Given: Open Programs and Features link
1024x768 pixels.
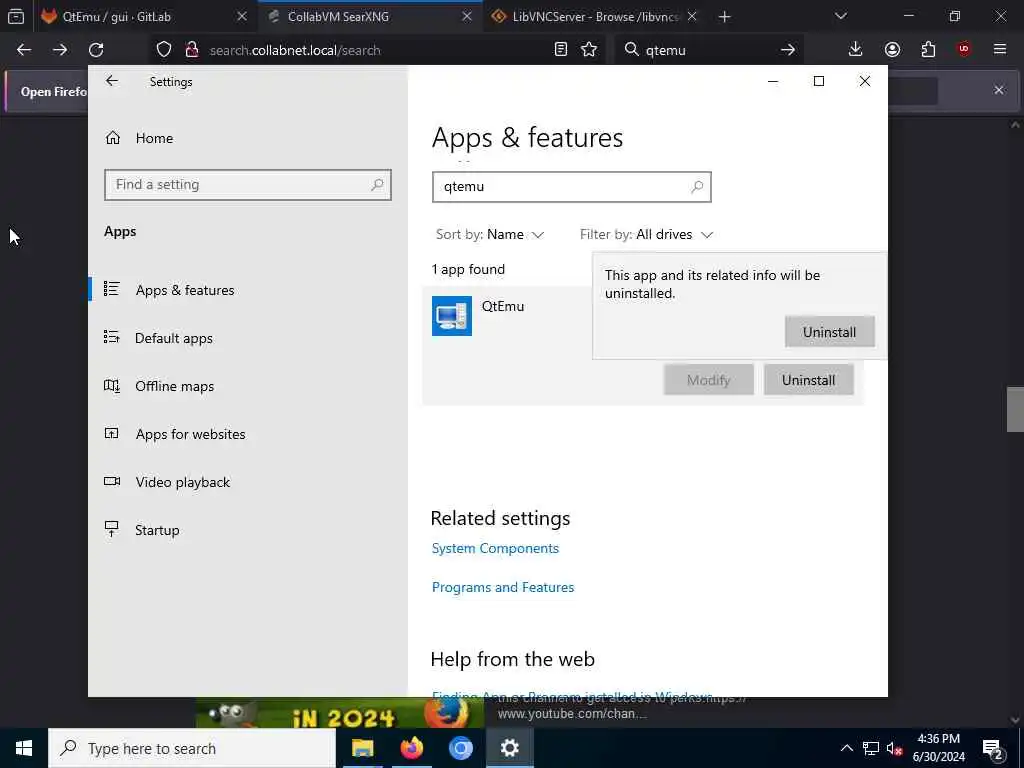Looking at the screenshot, I should (x=503, y=587).
